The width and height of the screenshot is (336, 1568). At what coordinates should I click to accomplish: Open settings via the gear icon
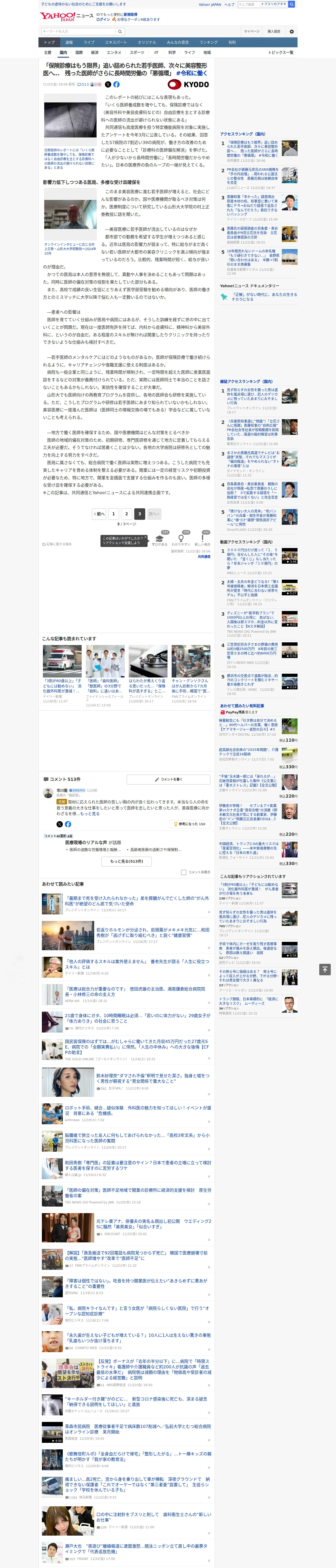coord(292,31)
